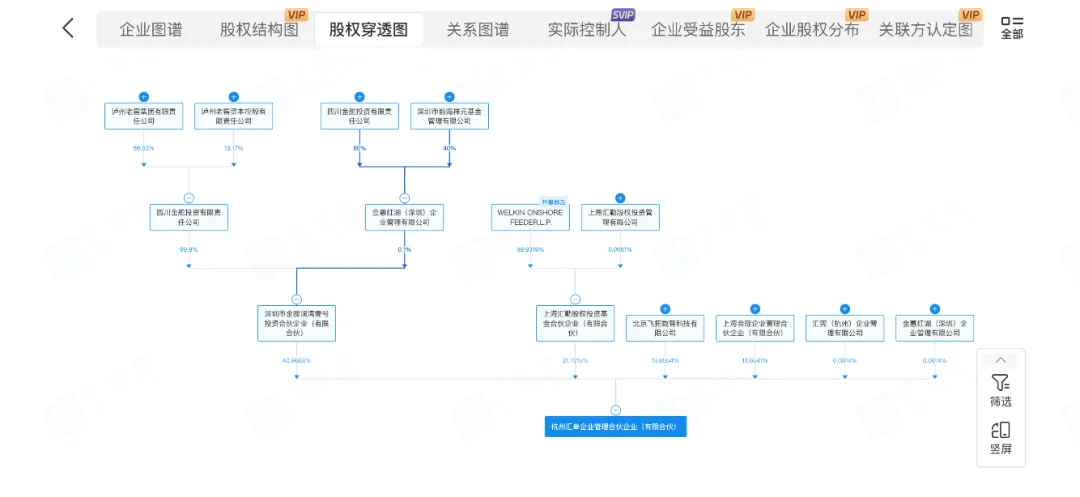Open 泸州老窖集团有限责任公司 node
Viewport: 1080px width, 497px height.
[x=144, y=116]
